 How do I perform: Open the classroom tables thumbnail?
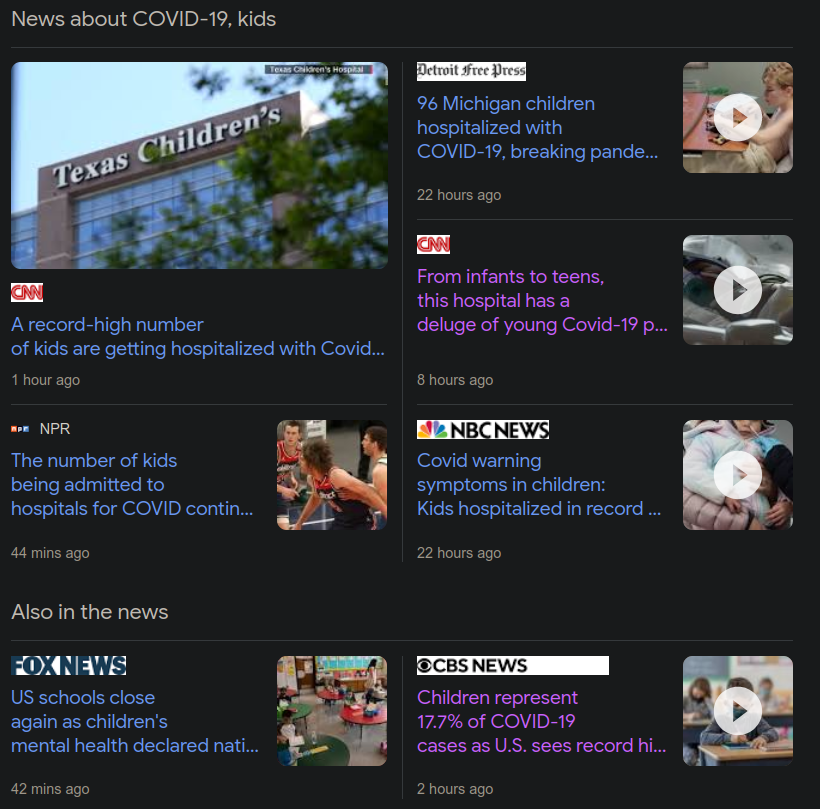pyautogui.click(x=332, y=711)
